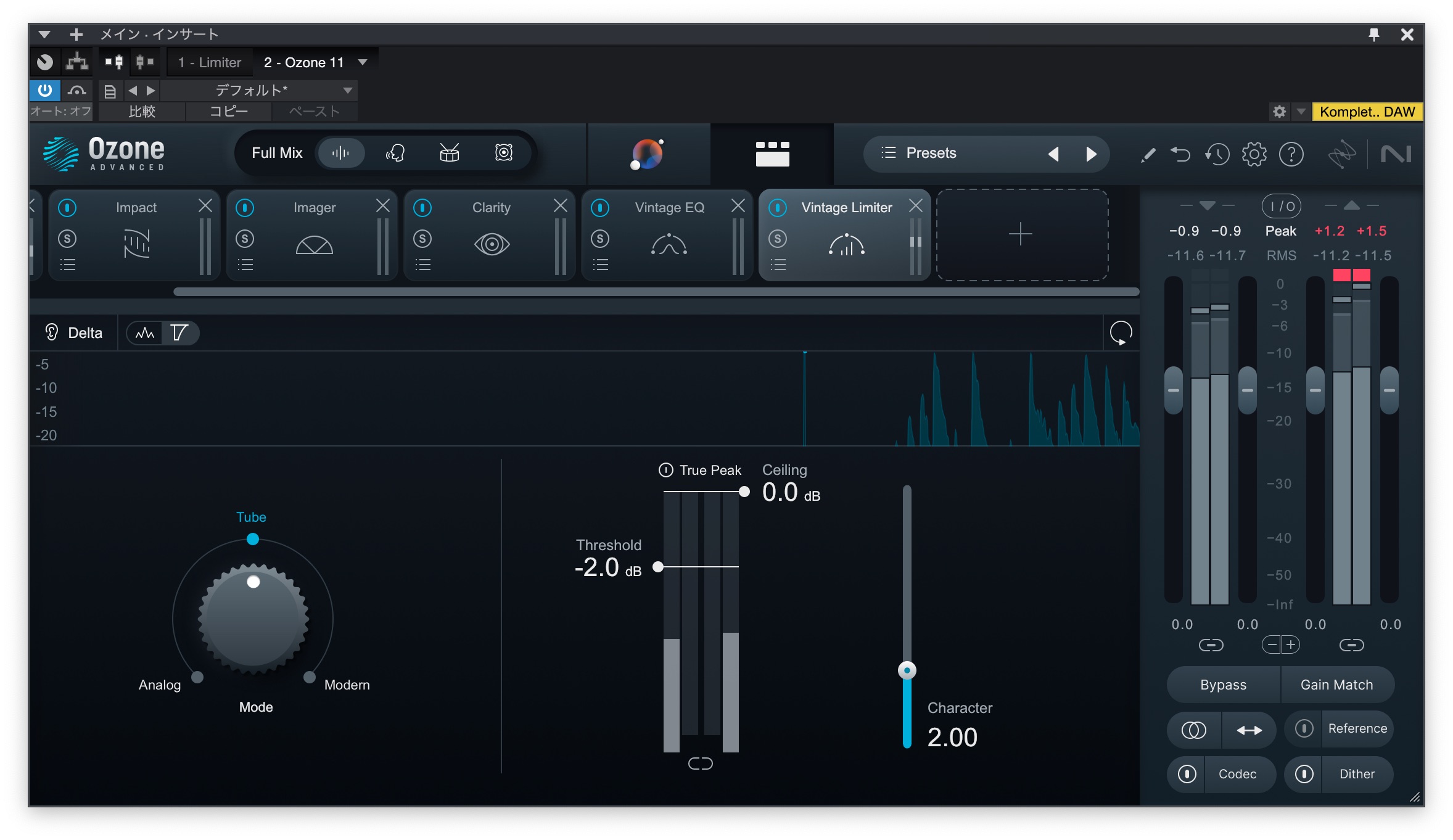The image size is (1453, 840).
Task: Open the undo history clock icon
Action: click(1217, 154)
